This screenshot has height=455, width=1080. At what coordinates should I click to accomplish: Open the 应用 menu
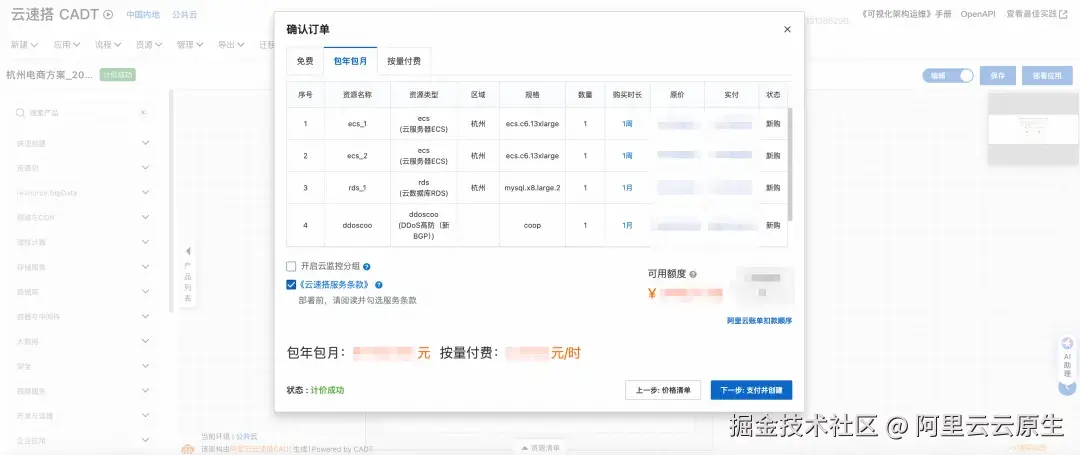(x=67, y=45)
